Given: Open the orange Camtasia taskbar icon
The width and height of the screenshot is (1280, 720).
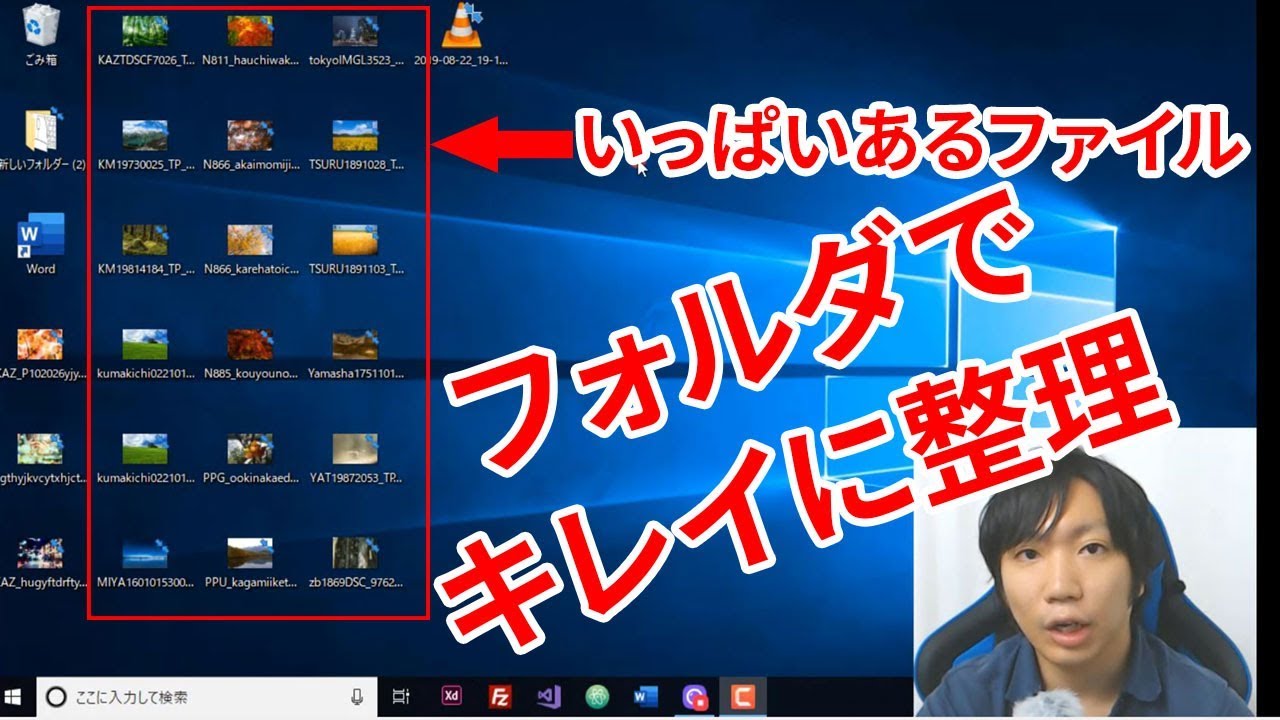Looking at the screenshot, I should (742, 697).
